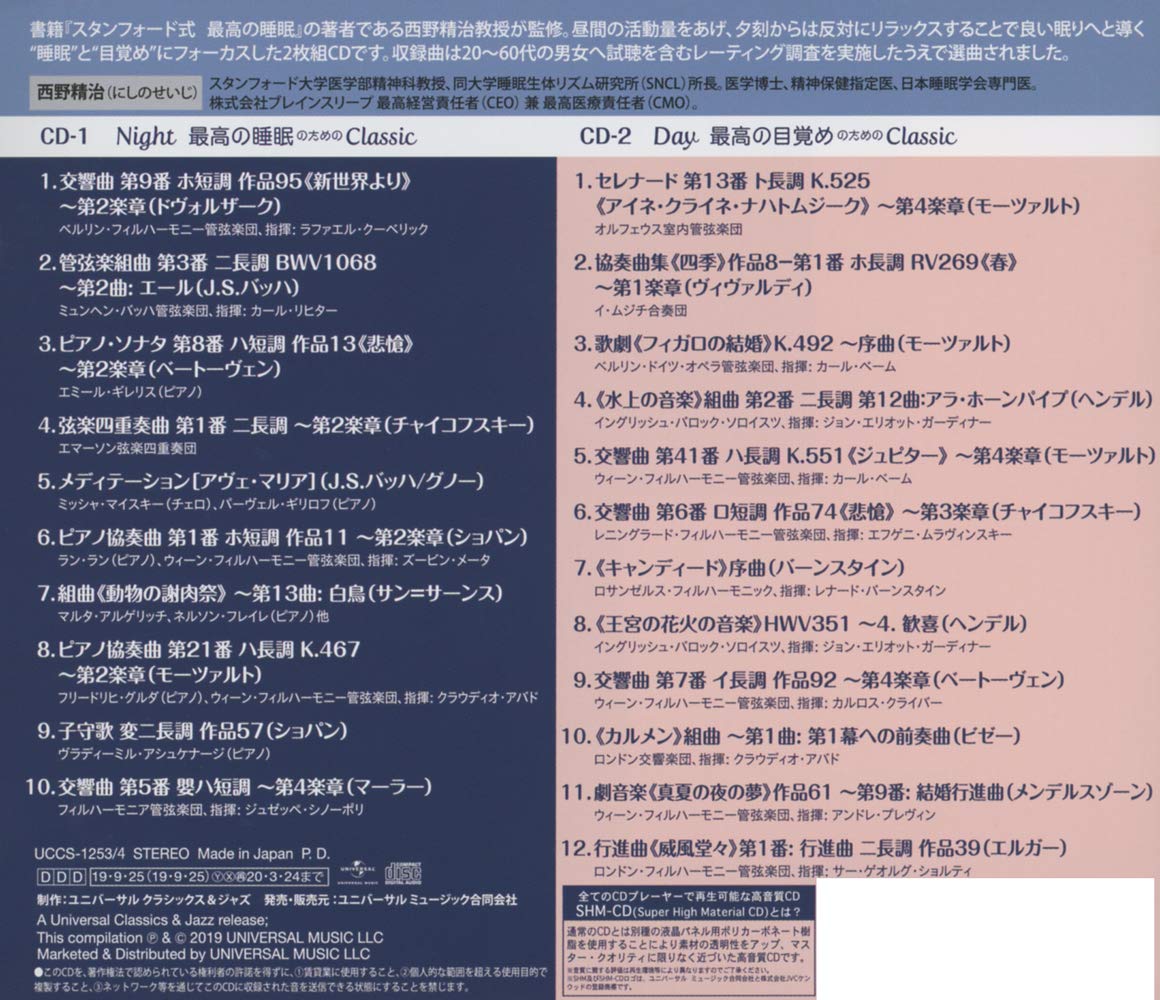Select CD-2 track 1 セレナード 第13番 K.525
The height and width of the screenshot is (1000, 1160).
[826, 193]
